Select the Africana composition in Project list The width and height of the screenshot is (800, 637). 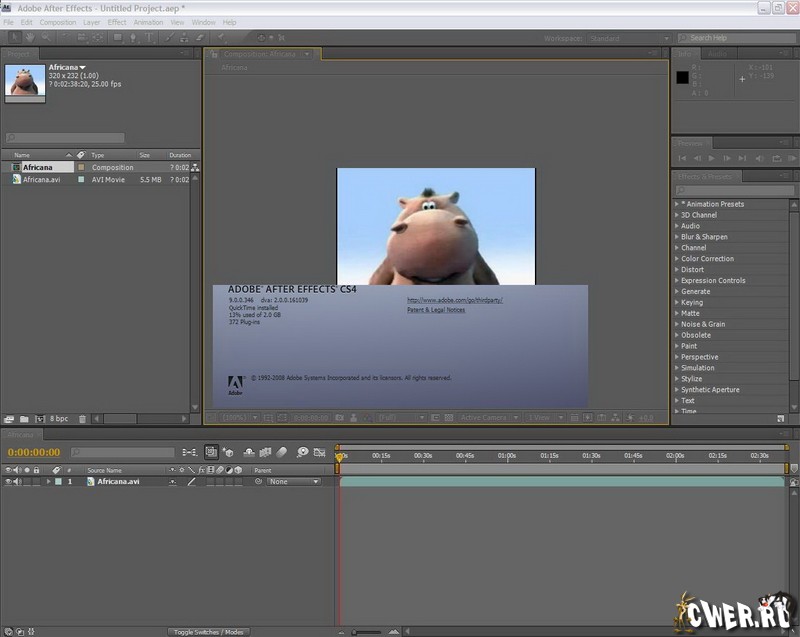[x=38, y=167]
